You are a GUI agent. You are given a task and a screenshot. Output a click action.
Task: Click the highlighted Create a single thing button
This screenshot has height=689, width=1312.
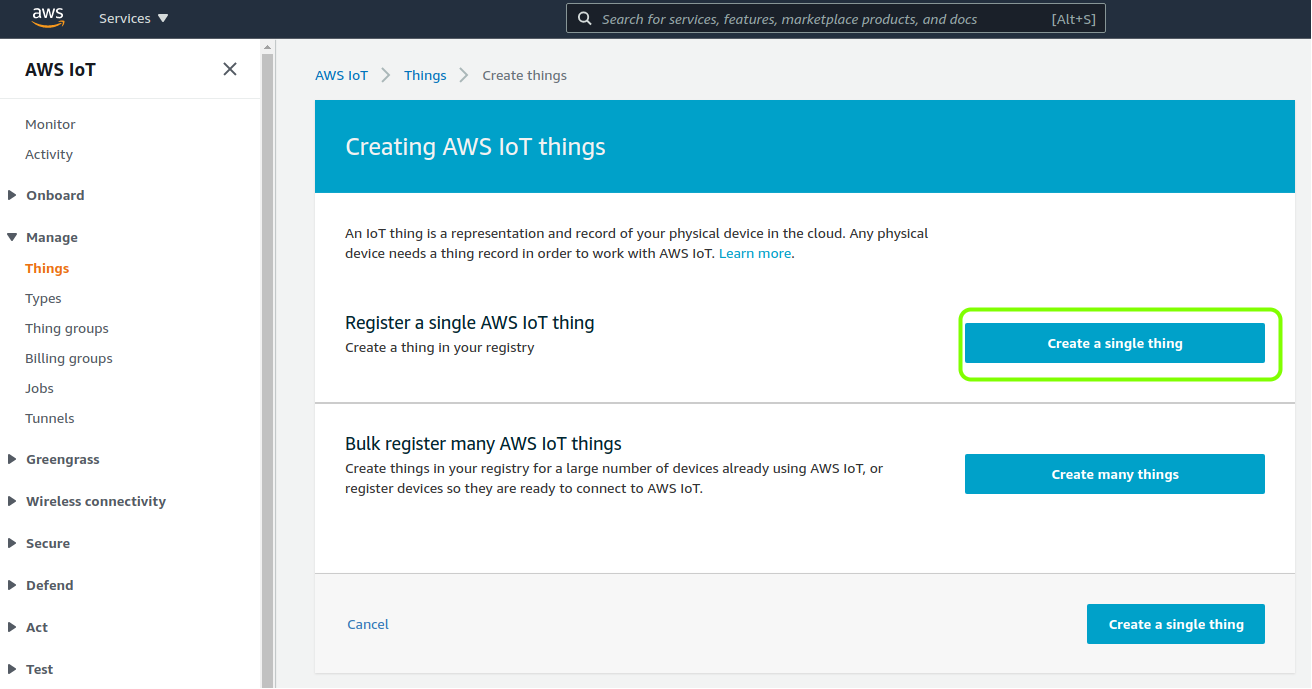[1115, 343]
